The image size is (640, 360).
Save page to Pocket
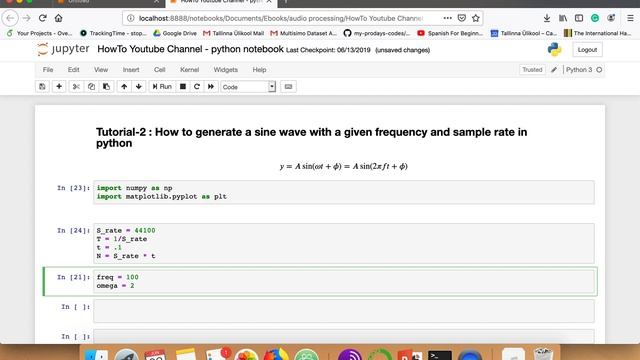(462, 18)
